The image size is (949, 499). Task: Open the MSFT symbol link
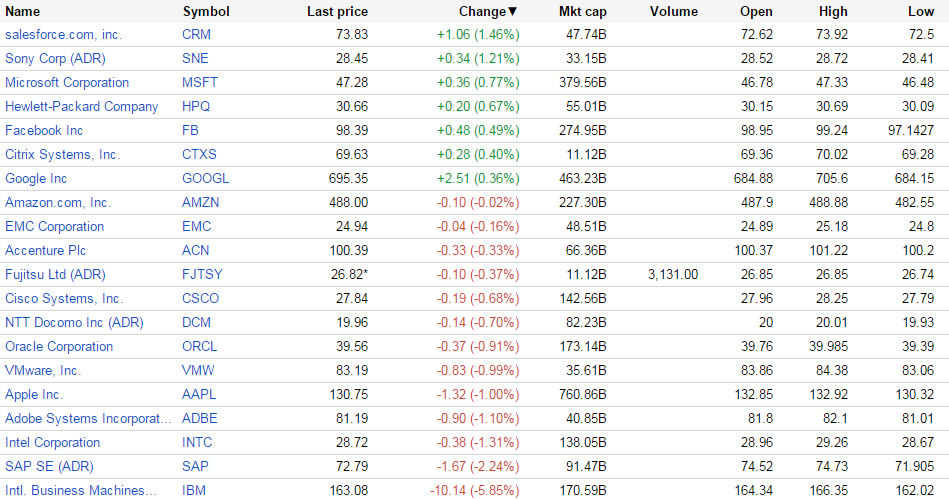(x=198, y=83)
